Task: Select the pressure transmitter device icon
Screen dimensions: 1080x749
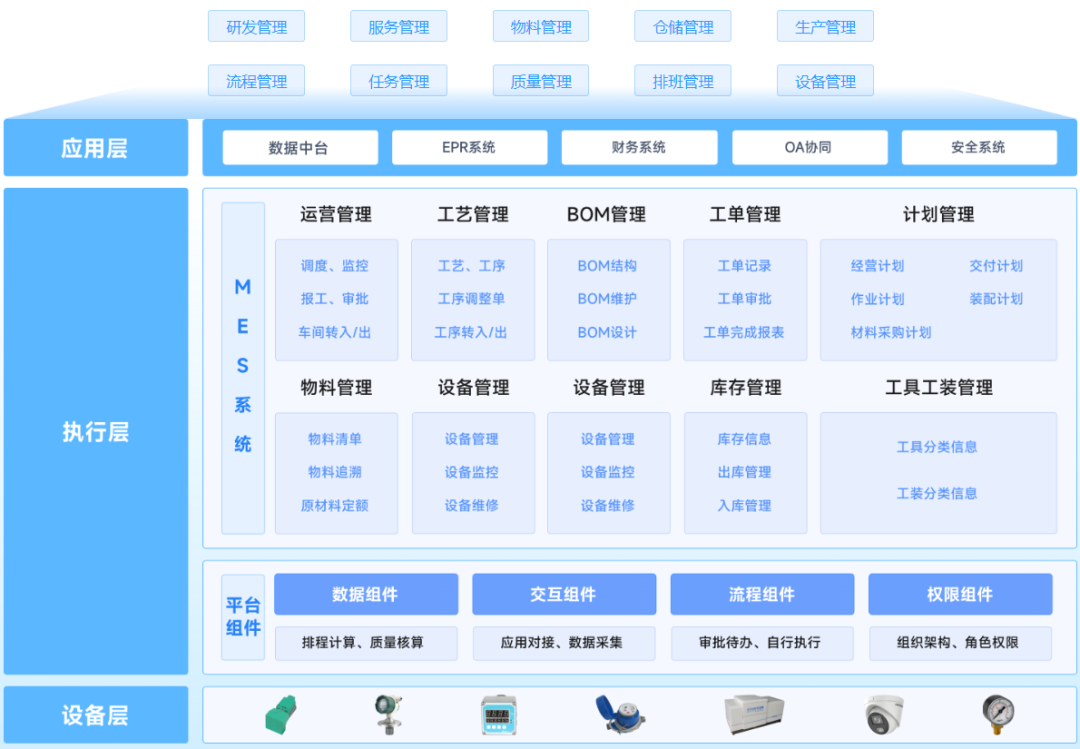Action: click(389, 715)
